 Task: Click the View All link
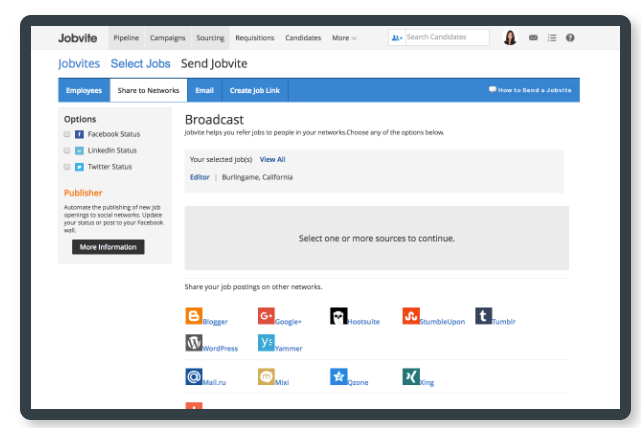pos(272,159)
